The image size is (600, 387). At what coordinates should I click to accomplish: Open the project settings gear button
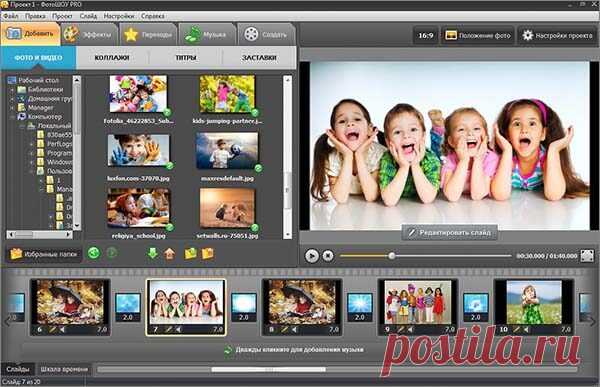[557, 36]
